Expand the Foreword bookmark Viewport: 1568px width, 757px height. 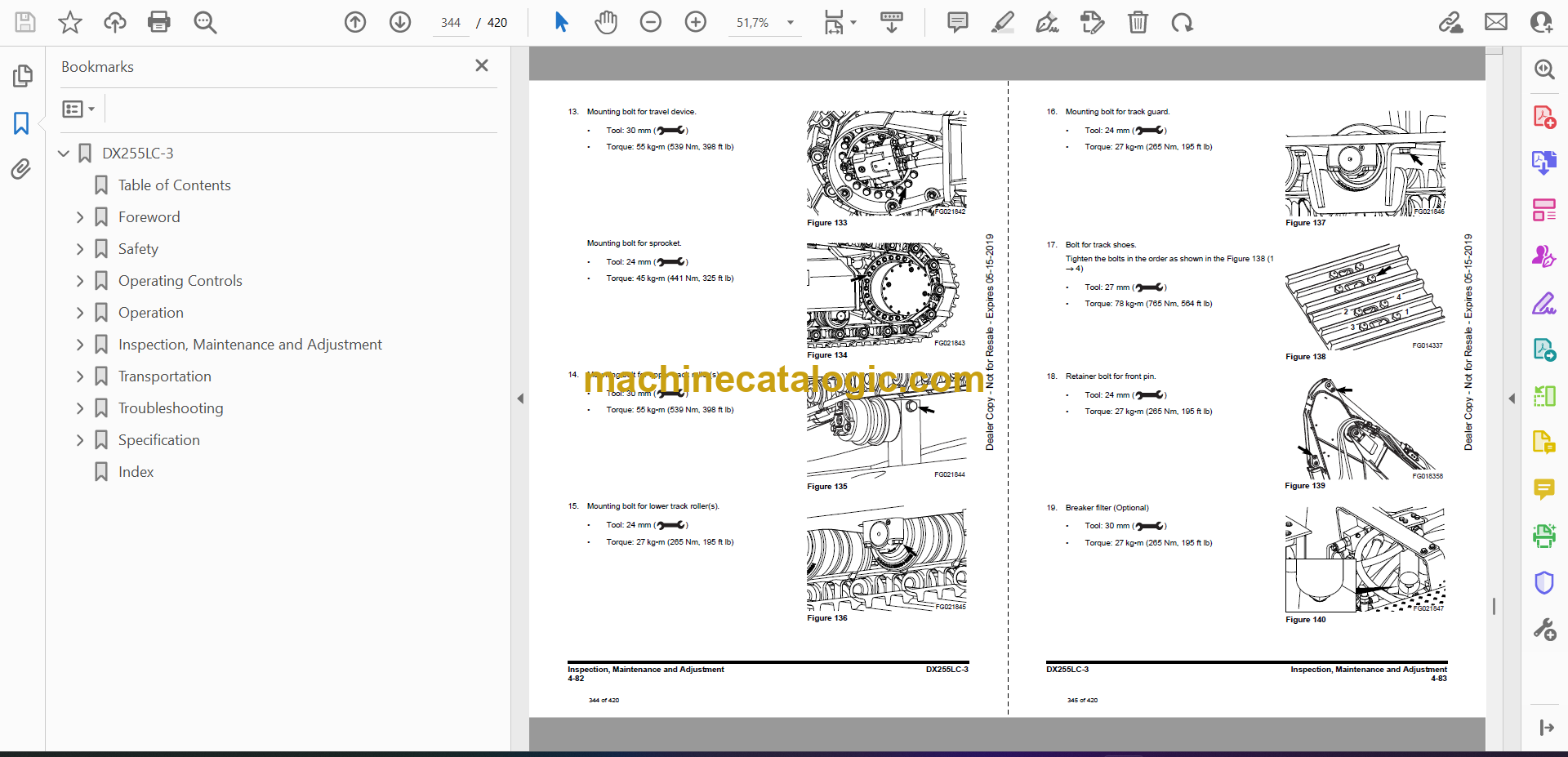pos(80,217)
